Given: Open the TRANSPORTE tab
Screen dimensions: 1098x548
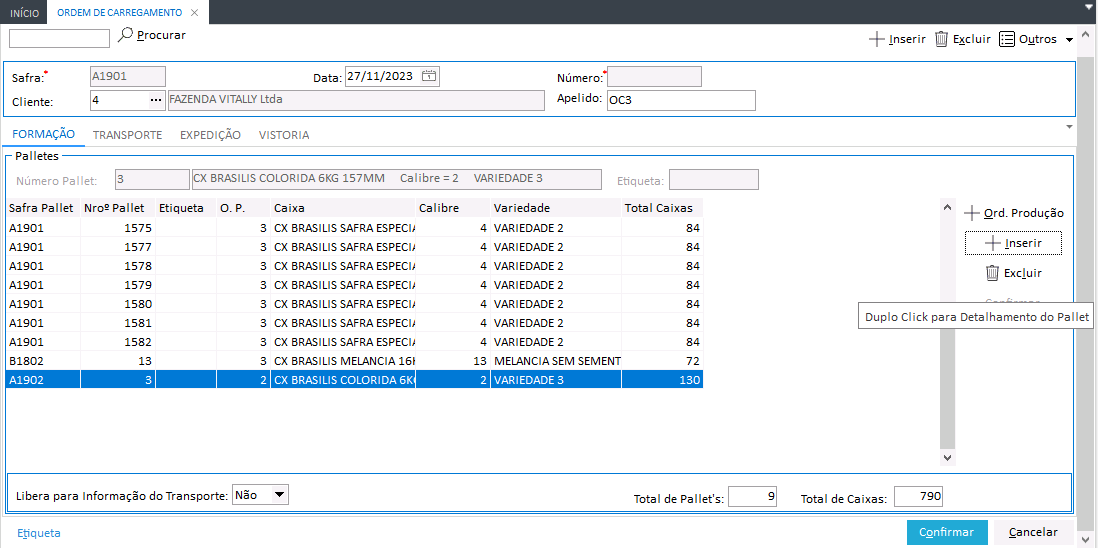Looking at the screenshot, I should (127, 135).
